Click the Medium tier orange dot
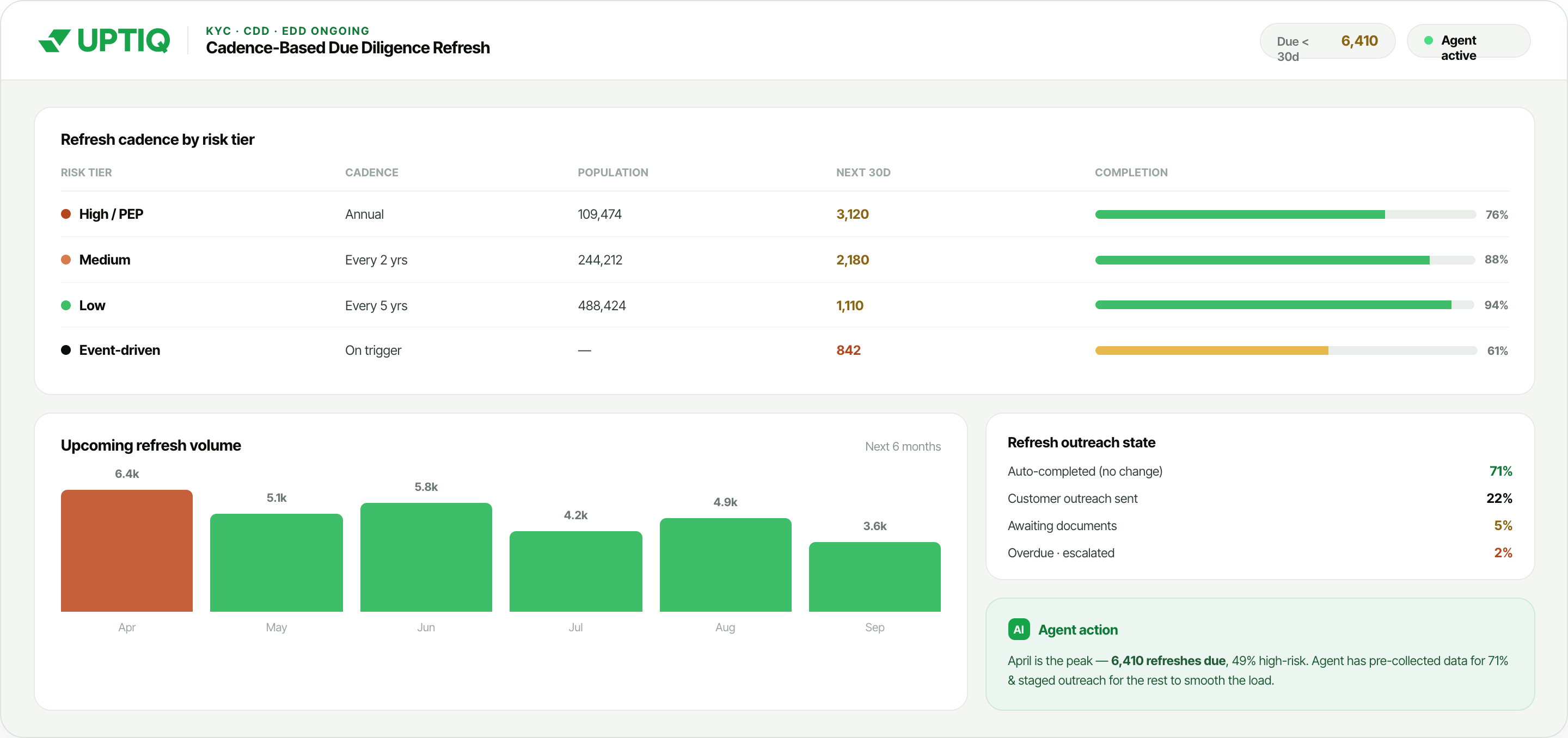 point(66,259)
